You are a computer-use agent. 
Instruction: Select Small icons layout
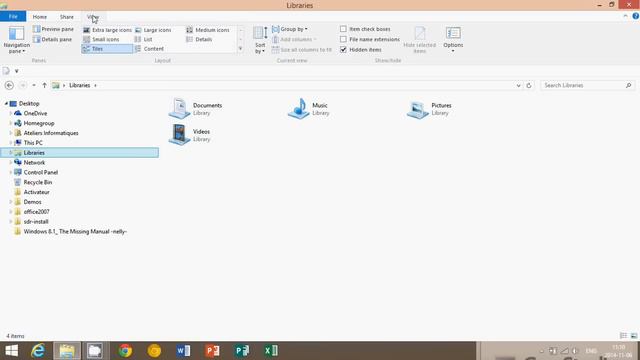point(101,40)
